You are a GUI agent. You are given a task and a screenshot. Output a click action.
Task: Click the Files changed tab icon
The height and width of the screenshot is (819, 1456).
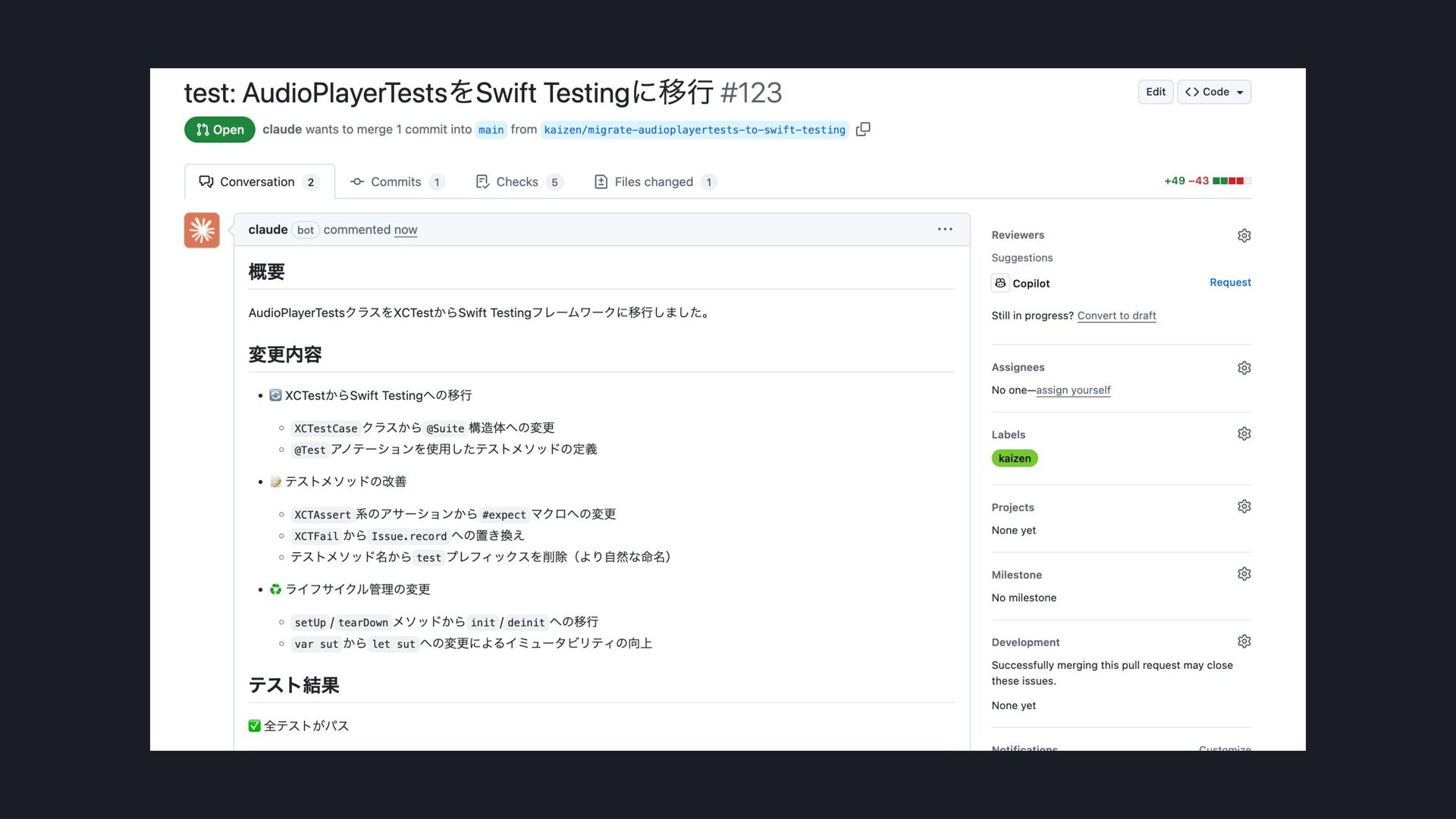point(601,182)
